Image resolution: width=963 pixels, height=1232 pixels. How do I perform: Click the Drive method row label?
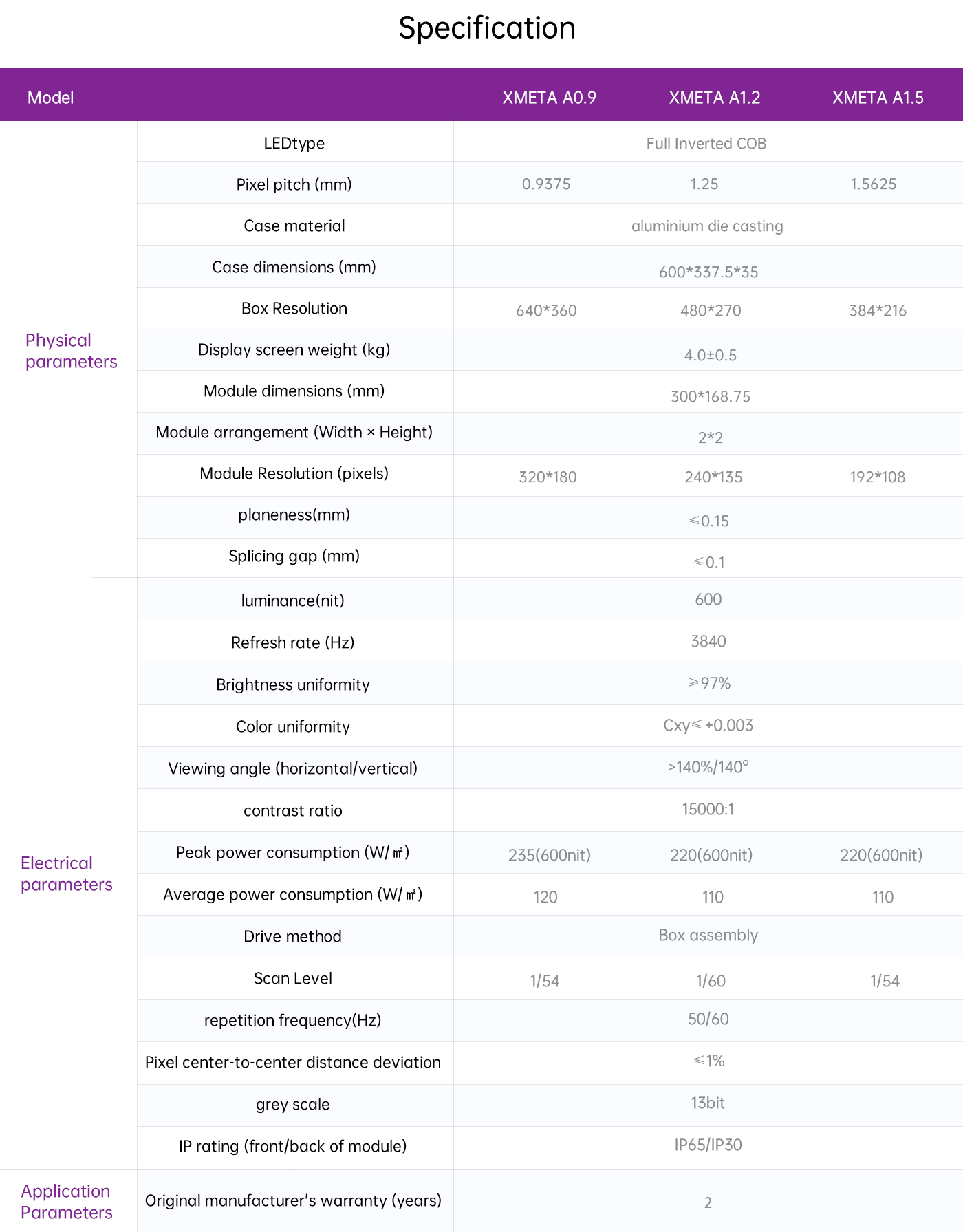[292, 936]
